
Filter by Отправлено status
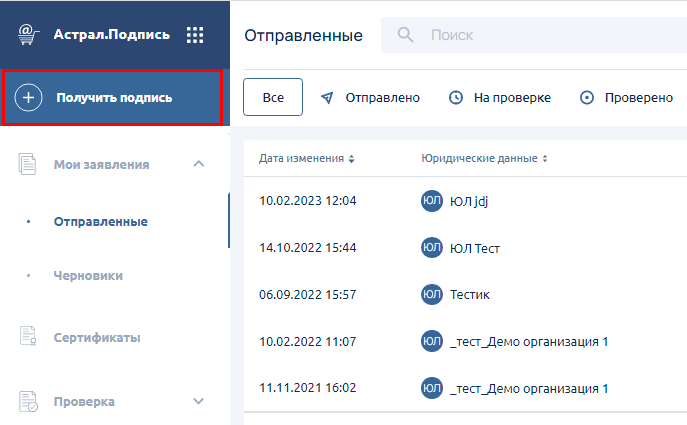coord(370,97)
